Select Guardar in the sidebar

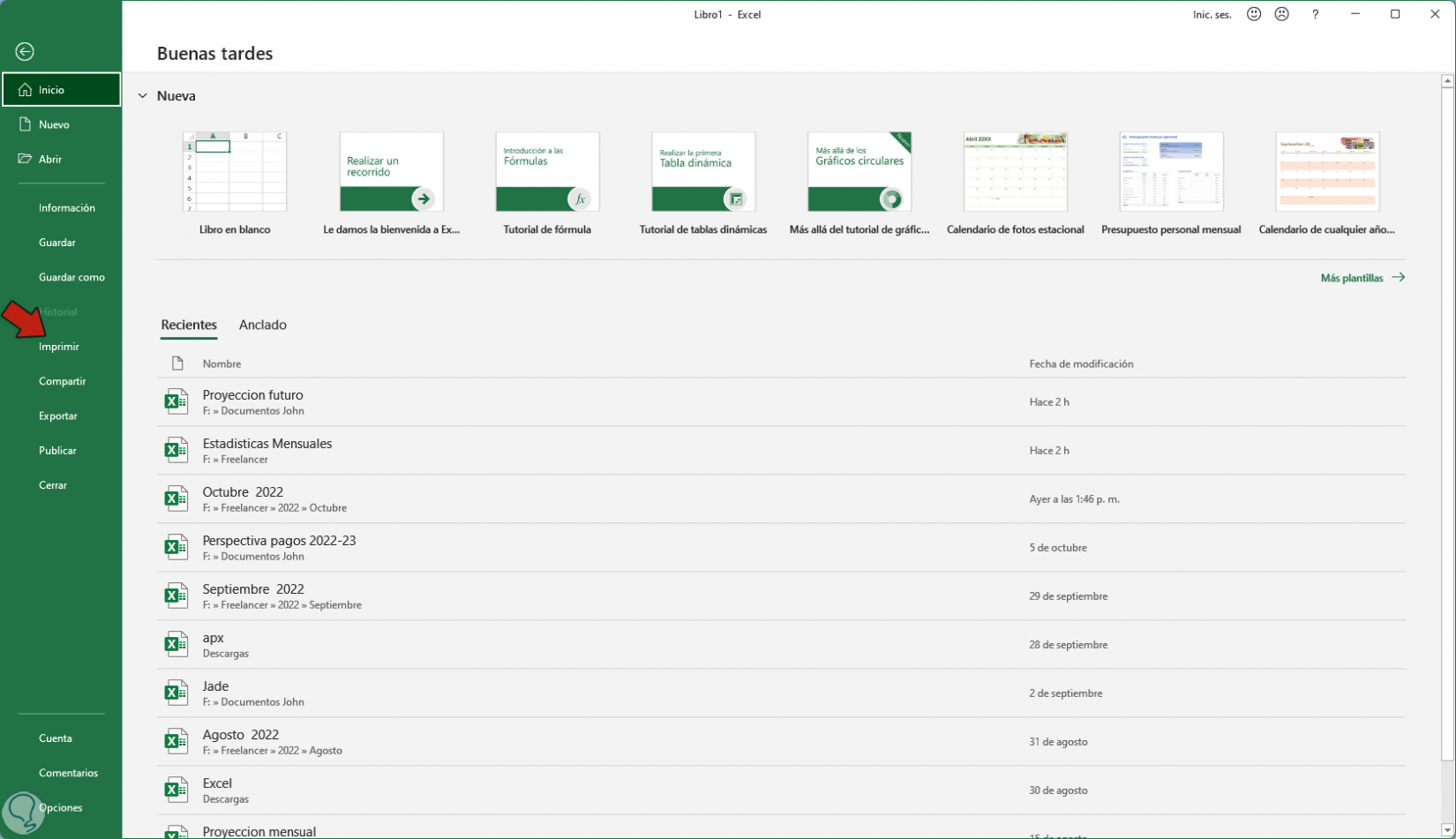pos(57,243)
